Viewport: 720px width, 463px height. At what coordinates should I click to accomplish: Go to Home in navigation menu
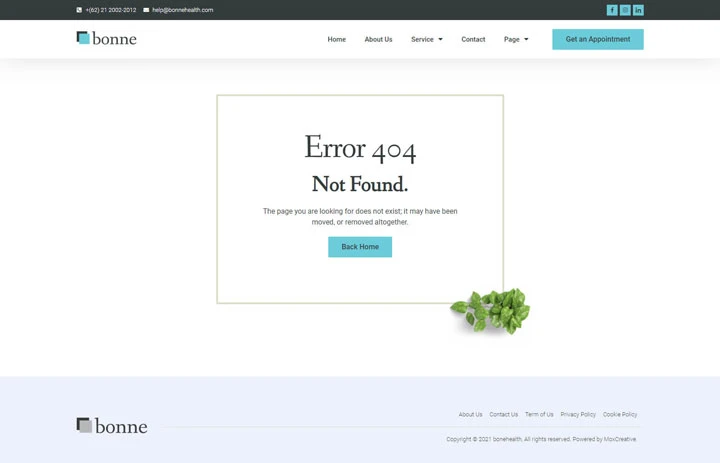click(x=336, y=40)
